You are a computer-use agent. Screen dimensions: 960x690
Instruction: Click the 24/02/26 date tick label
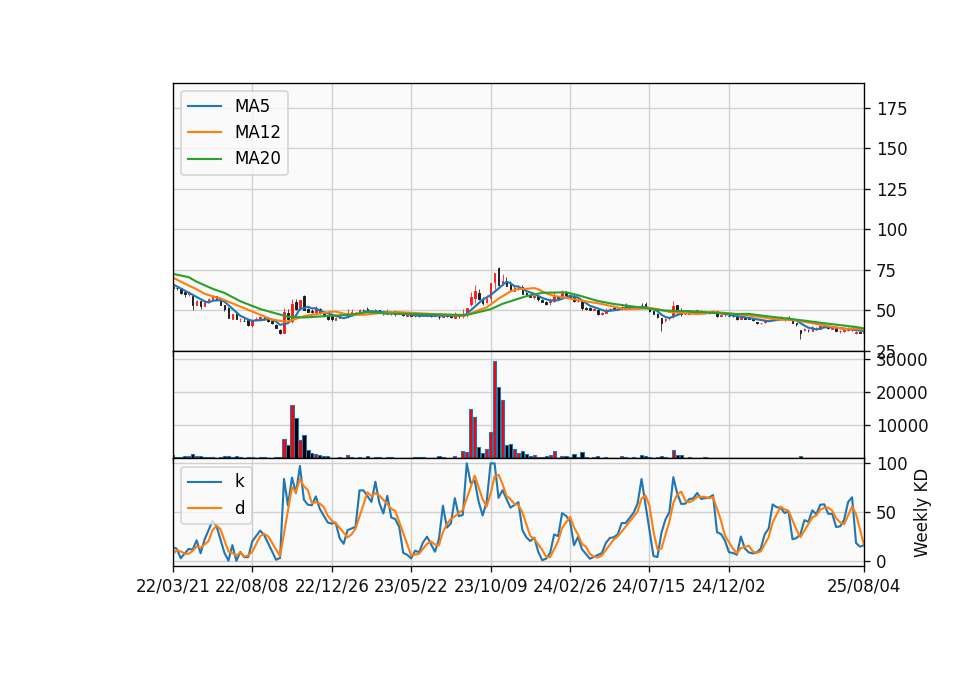[569, 586]
